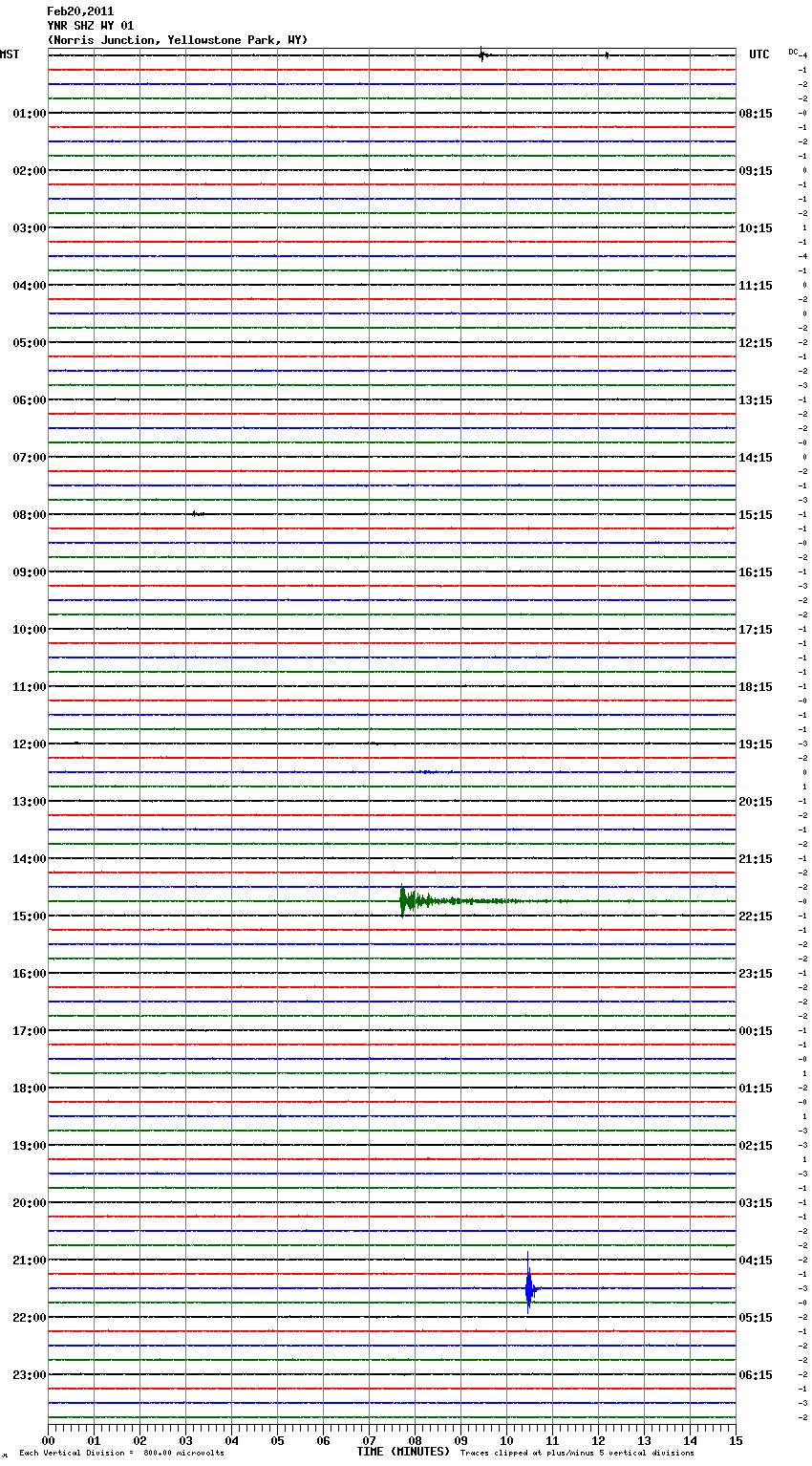This screenshot has height=1466, width=812.
Task: Click the 11:15 UTC time label
Action: click(756, 286)
